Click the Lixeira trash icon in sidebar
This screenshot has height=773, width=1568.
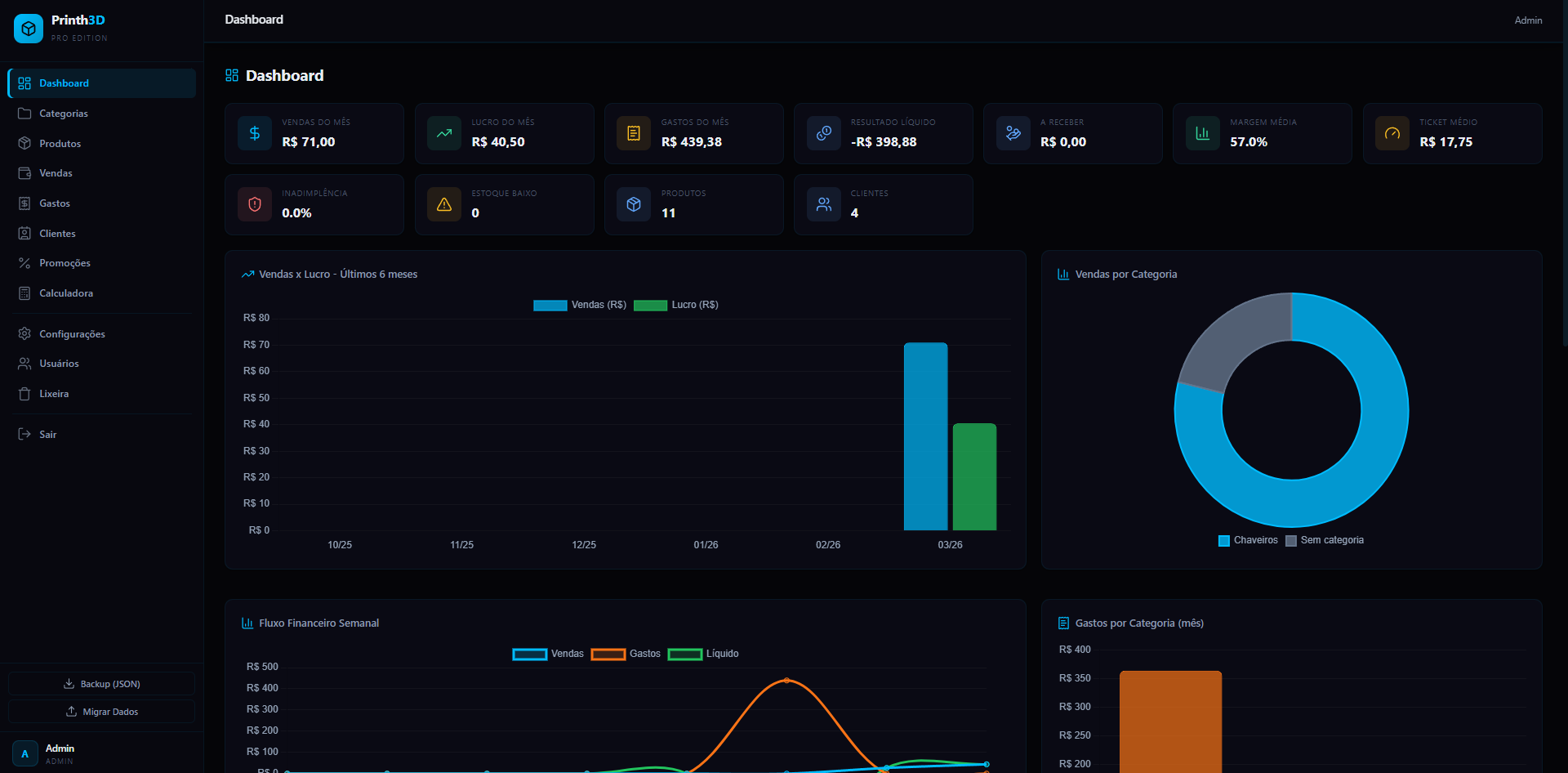click(x=24, y=394)
